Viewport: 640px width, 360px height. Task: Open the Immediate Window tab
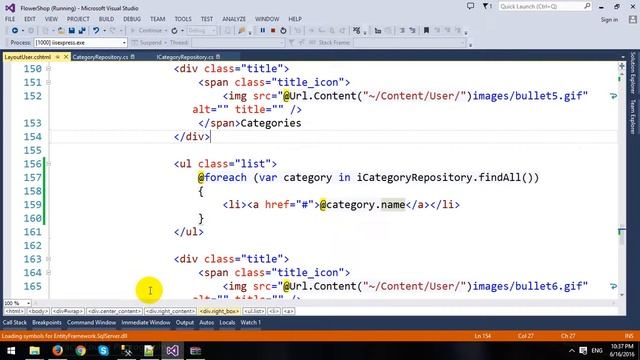click(x=146, y=322)
